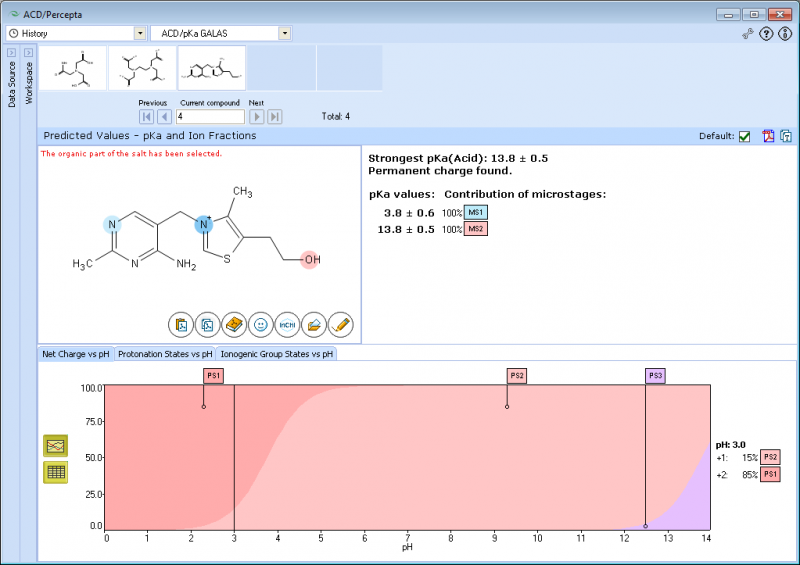Click copy results icon beside PDF icon
The width and height of the screenshot is (800, 565).
point(786,136)
